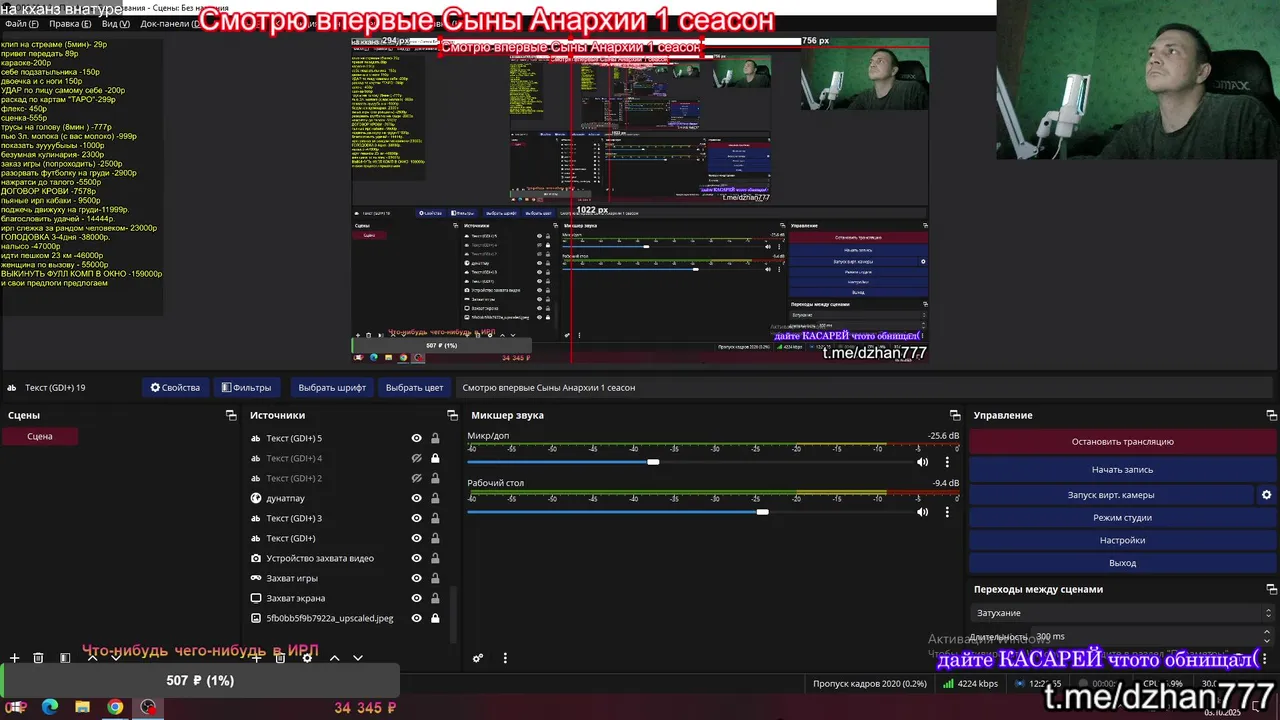
Task: Open Свойства for the selected source
Action: [x=175, y=387]
